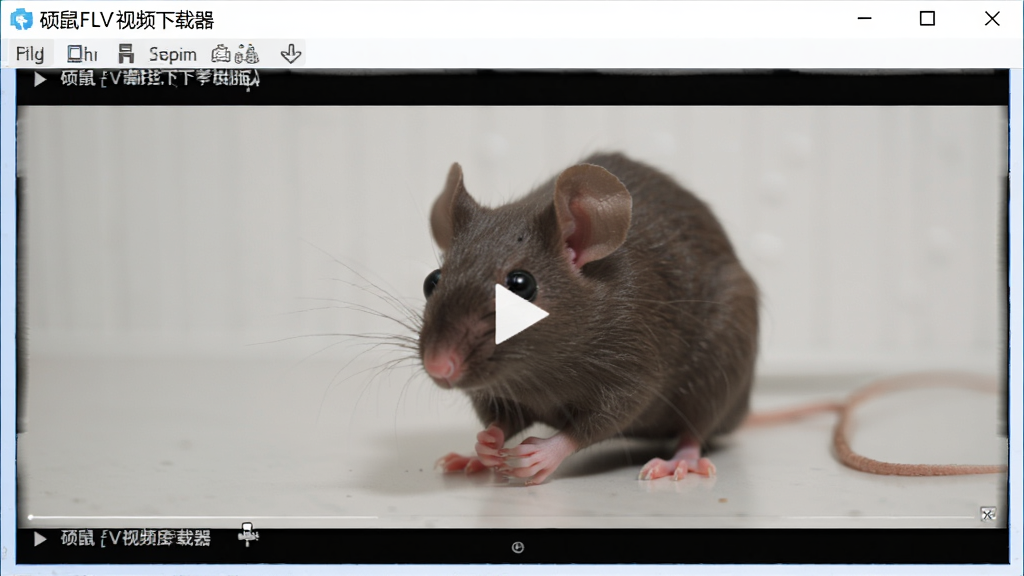Click the clock icon in bottom bar
The width and height of the screenshot is (1024, 576).
(518, 547)
